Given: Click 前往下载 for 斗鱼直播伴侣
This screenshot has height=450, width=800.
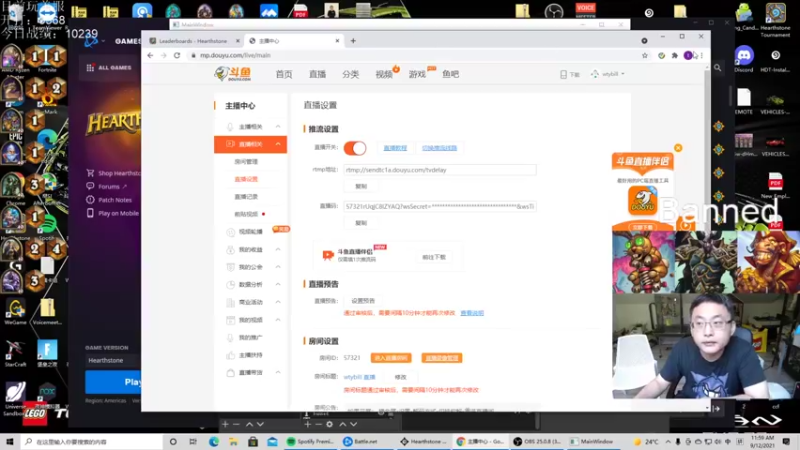Looking at the screenshot, I should coord(434,257).
